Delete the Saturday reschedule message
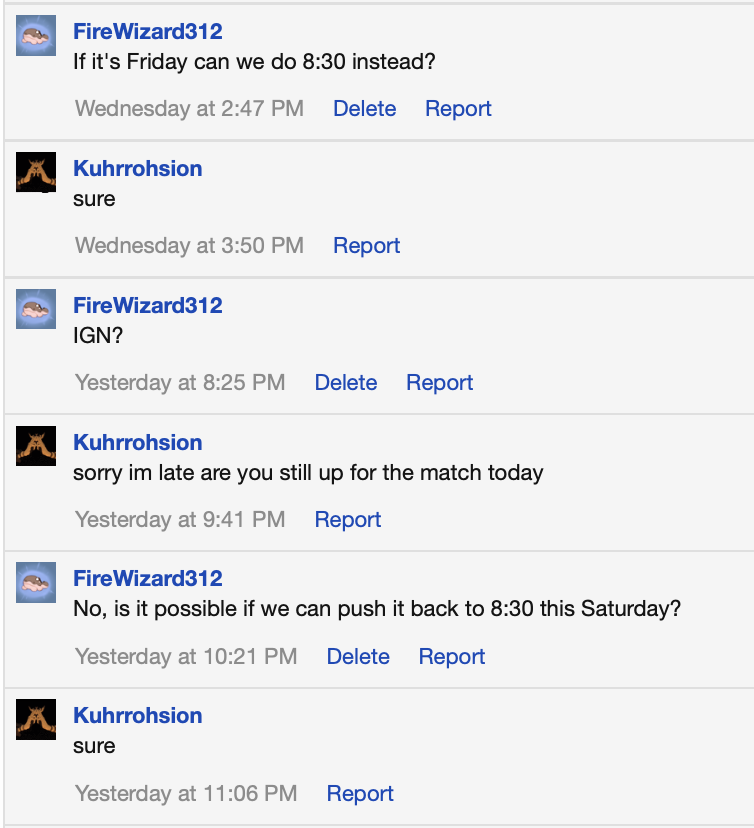 [x=358, y=656]
